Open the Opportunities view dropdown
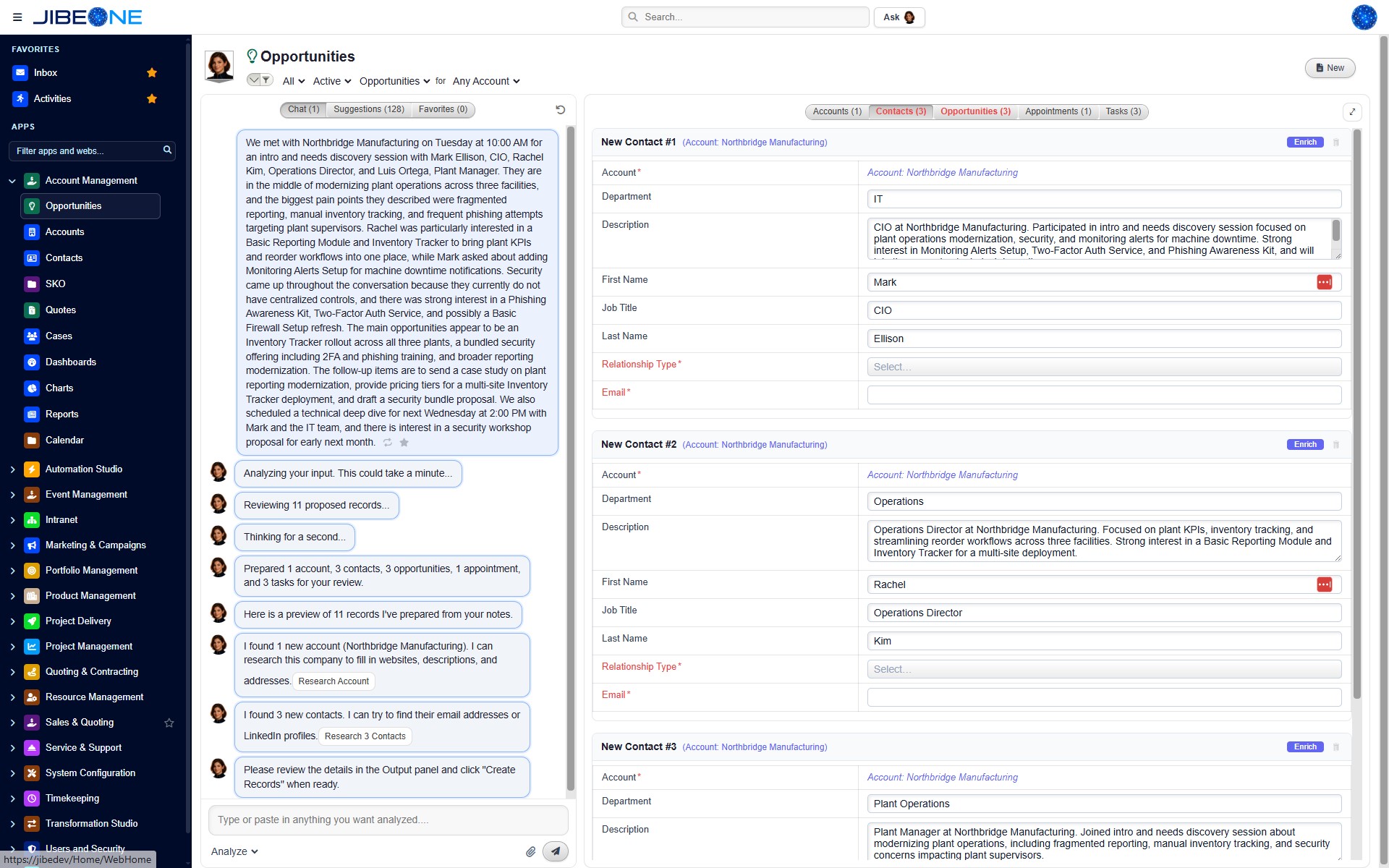Viewport: 1389px width, 868px height. tap(395, 81)
